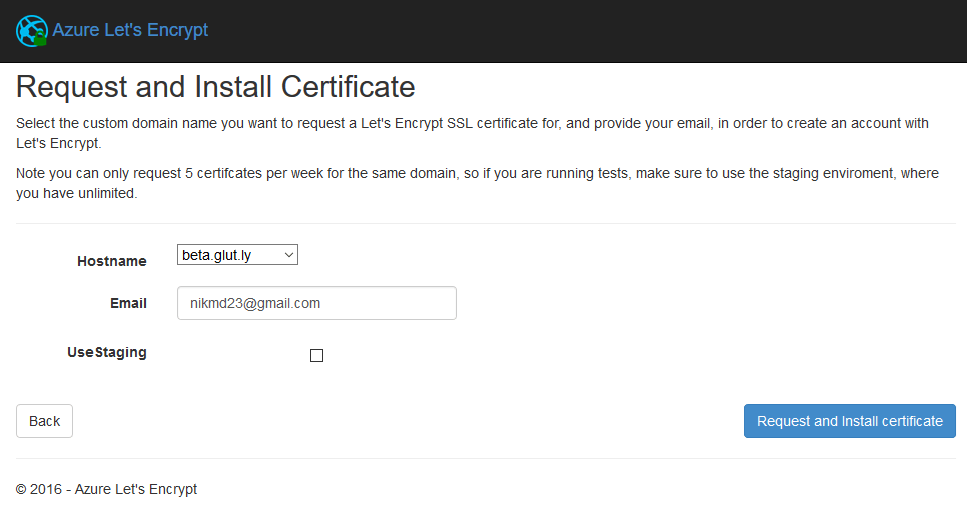Image resolution: width=967 pixels, height=505 pixels.
Task: Click the nikmd23@gmail.com text in Email box
Action: (x=255, y=303)
